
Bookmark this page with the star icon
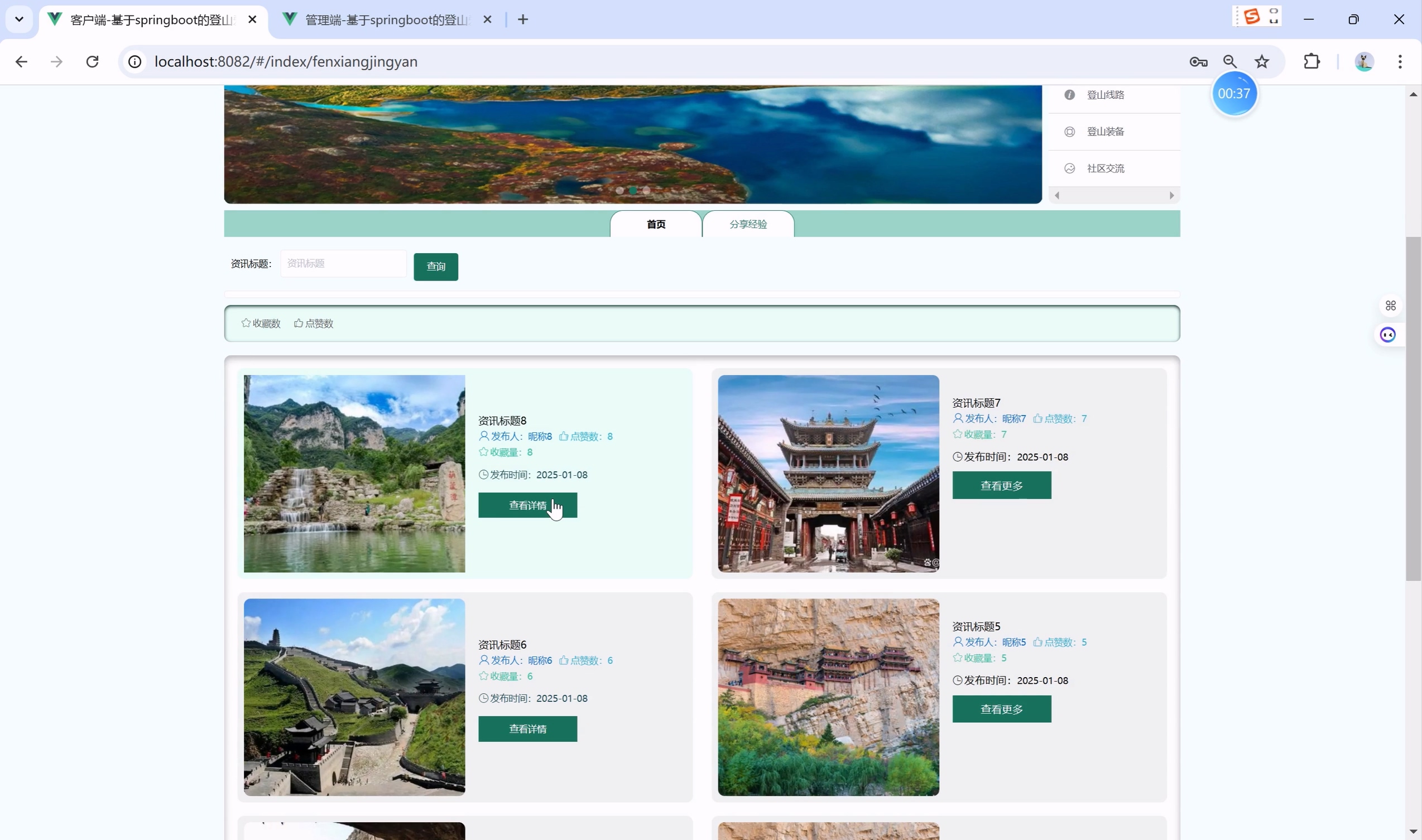tap(1262, 62)
